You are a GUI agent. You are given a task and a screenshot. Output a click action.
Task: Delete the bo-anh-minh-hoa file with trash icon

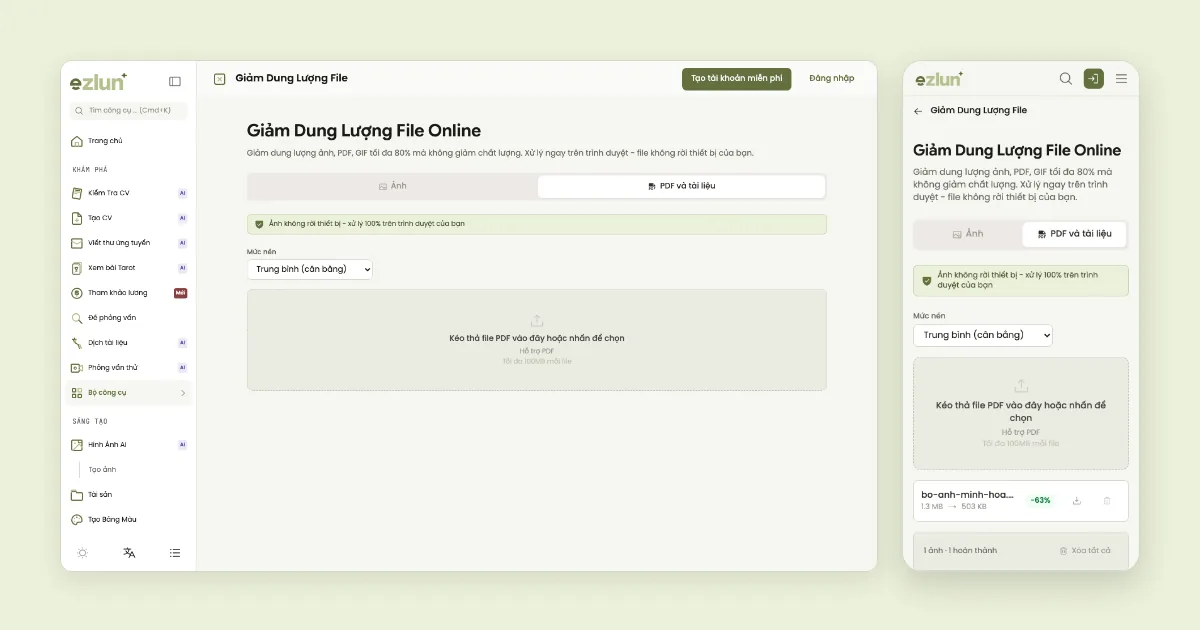1107,500
